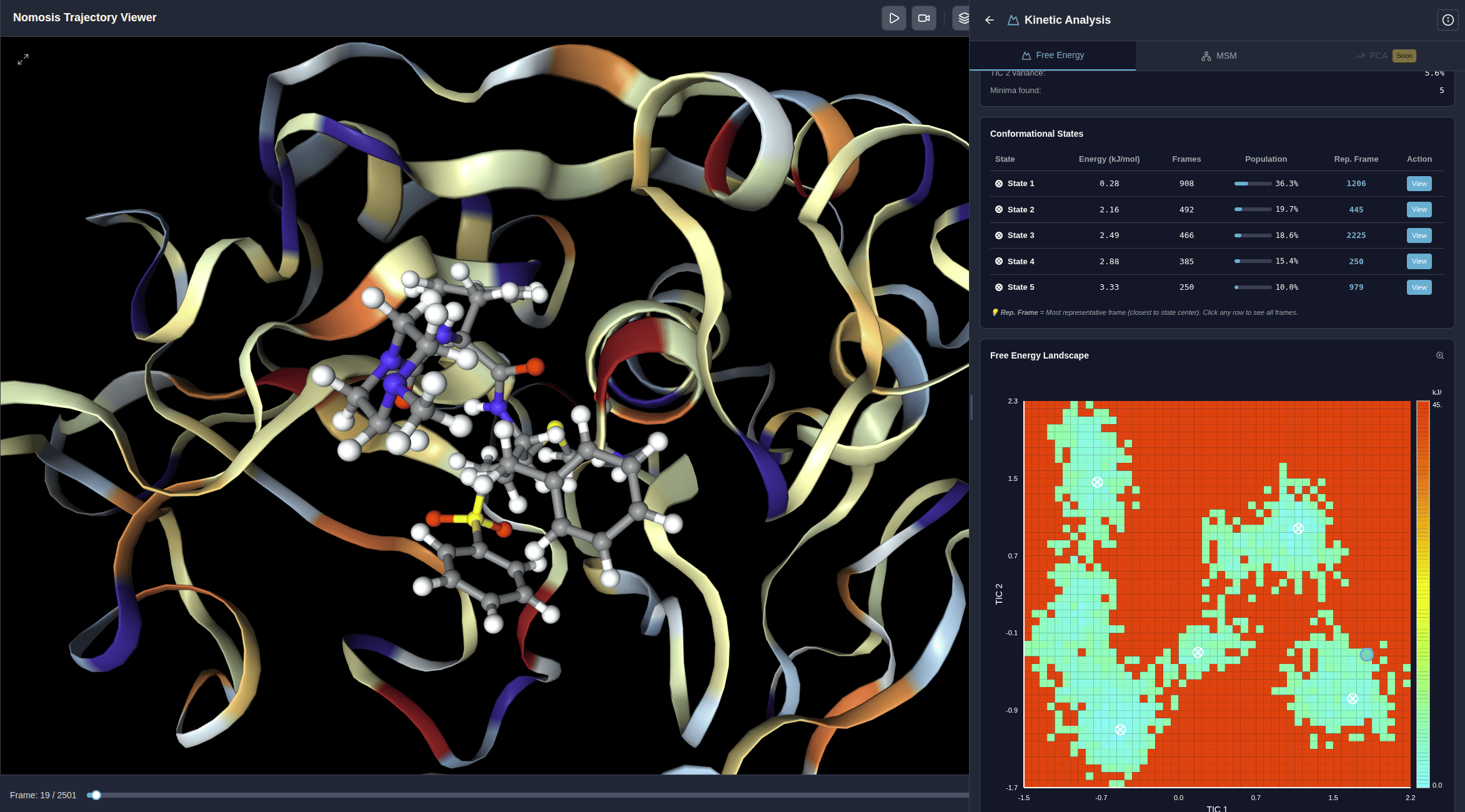This screenshot has width=1465, height=812.
Task: Toggle the State 1 marker icon
Action: [x=998, y=183]
